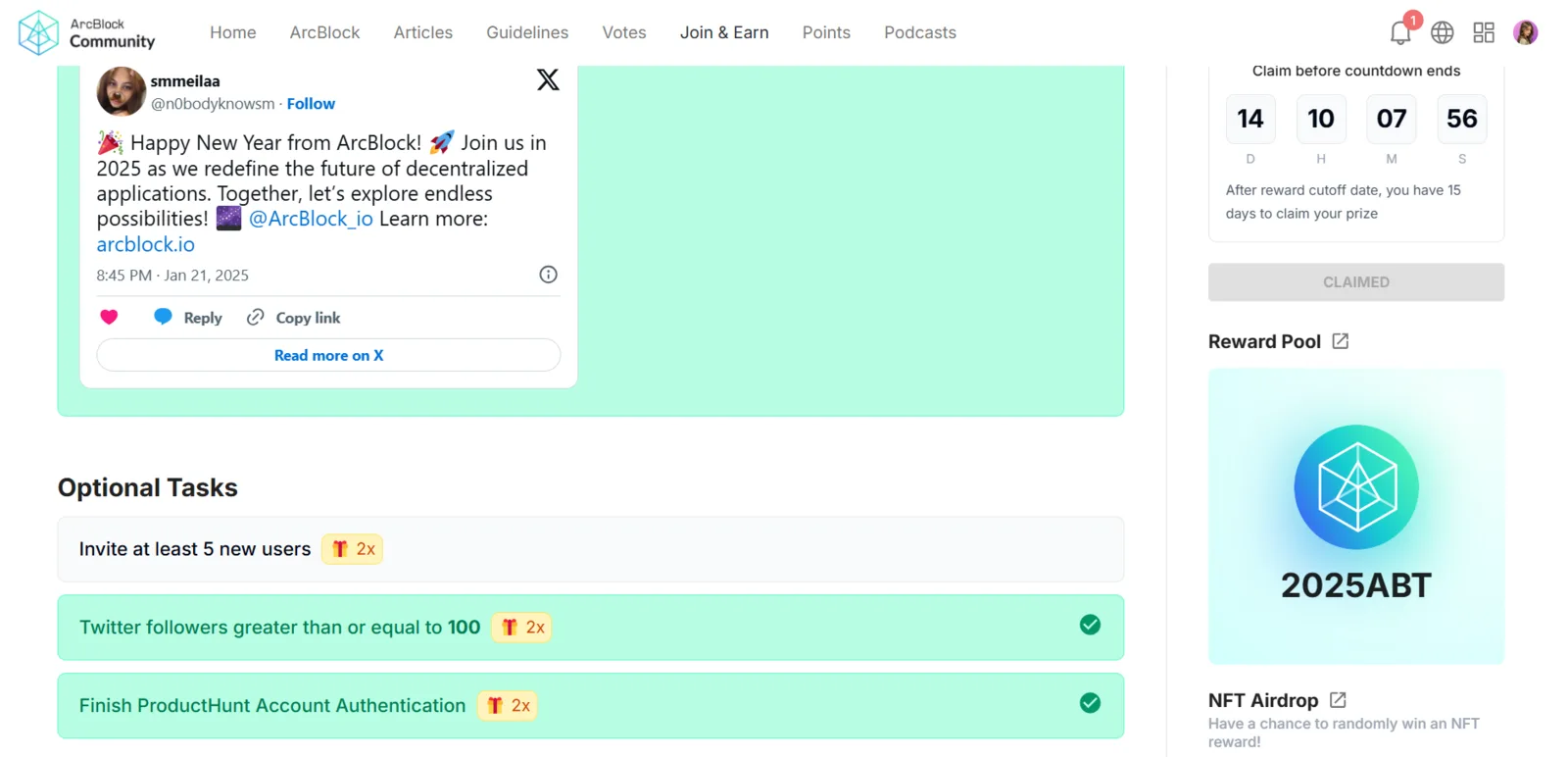Go to the Home menu
The image size is (1568, 757).
233,32
